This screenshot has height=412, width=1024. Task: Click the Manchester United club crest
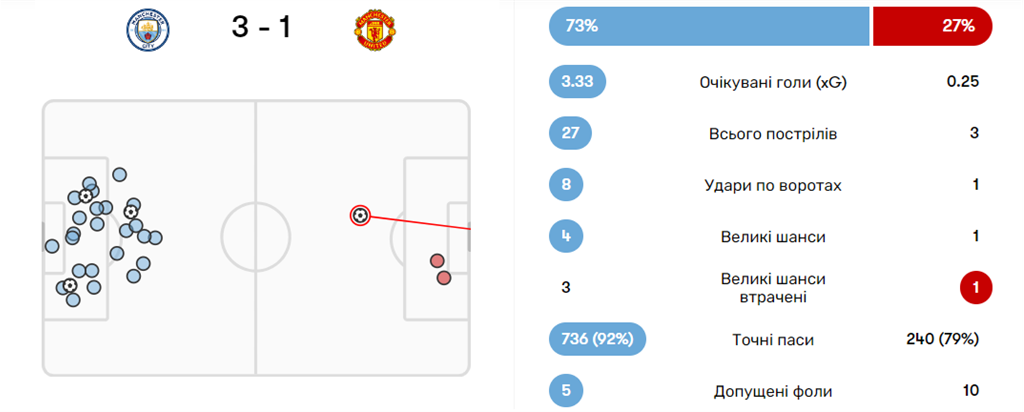pos(373,30)
